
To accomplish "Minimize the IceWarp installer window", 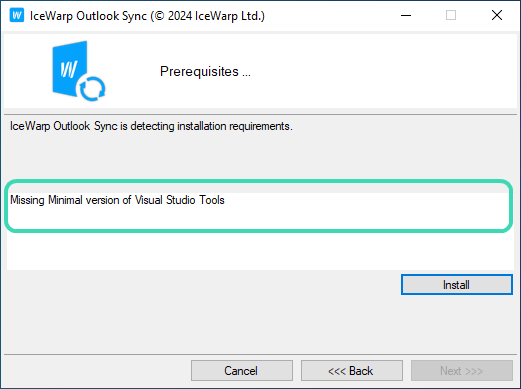I will [x=406, y=15].
